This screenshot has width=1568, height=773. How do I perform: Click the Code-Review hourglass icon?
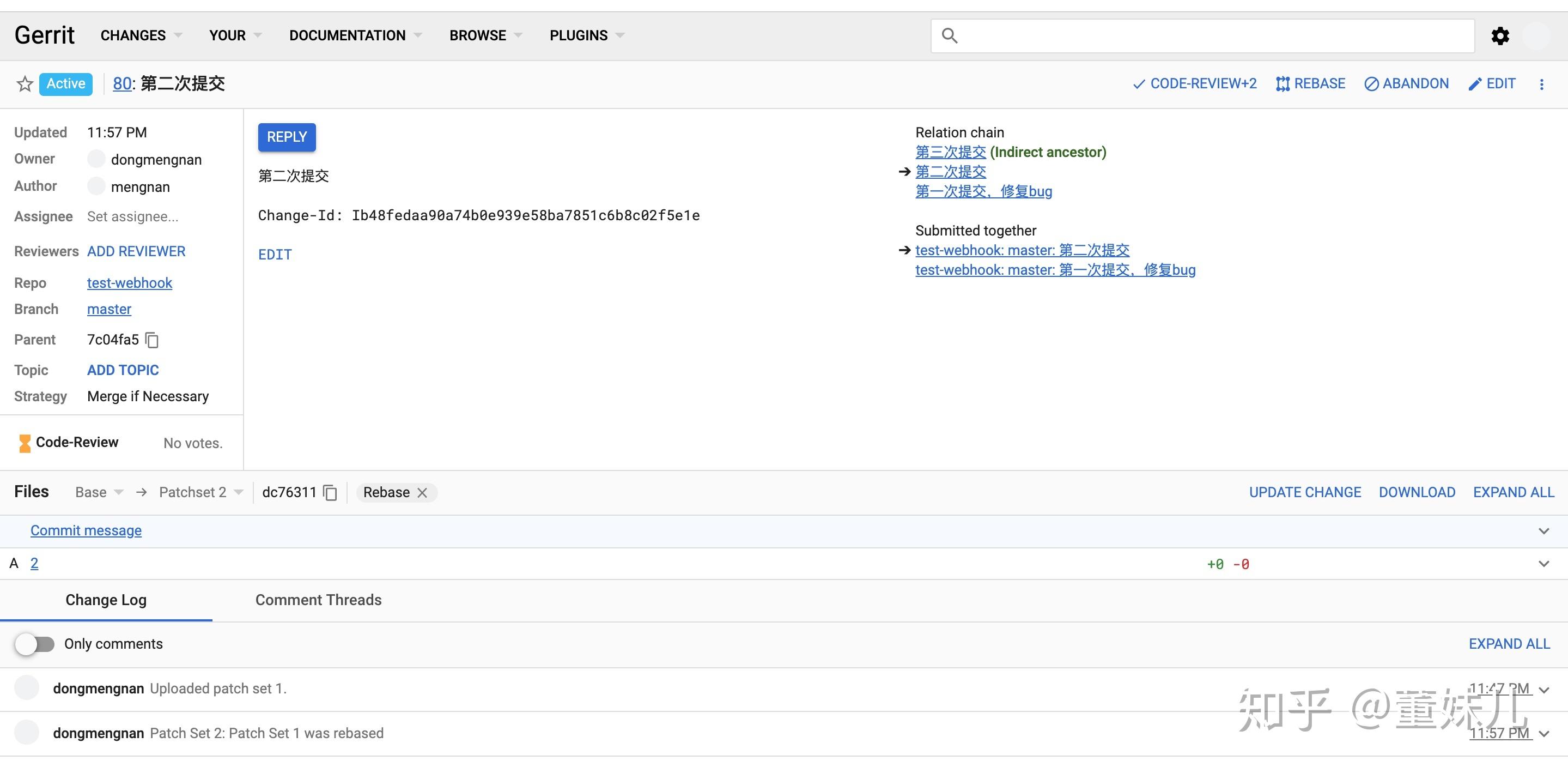click(x=25, y=442)
